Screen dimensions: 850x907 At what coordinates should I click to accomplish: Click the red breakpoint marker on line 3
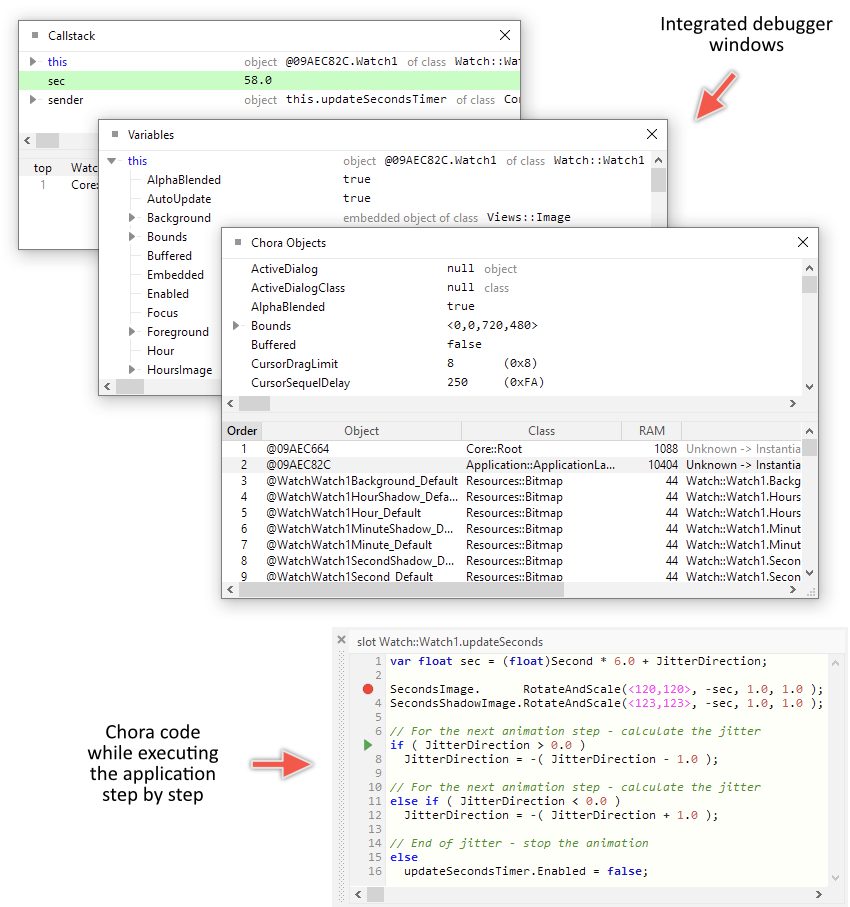368,689
